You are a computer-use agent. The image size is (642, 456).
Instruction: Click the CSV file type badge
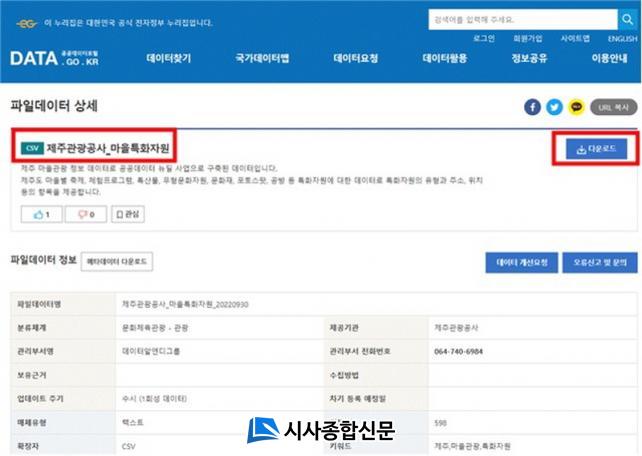pos(32,149)
